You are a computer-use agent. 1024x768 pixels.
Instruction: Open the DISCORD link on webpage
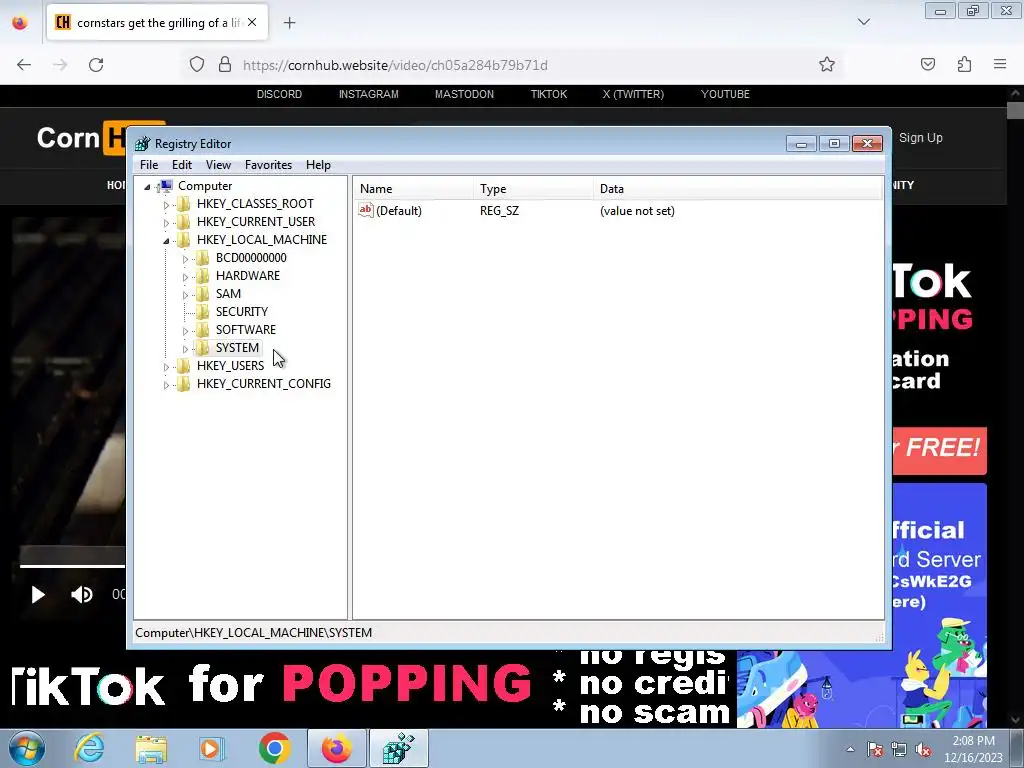tap(279, 94)
